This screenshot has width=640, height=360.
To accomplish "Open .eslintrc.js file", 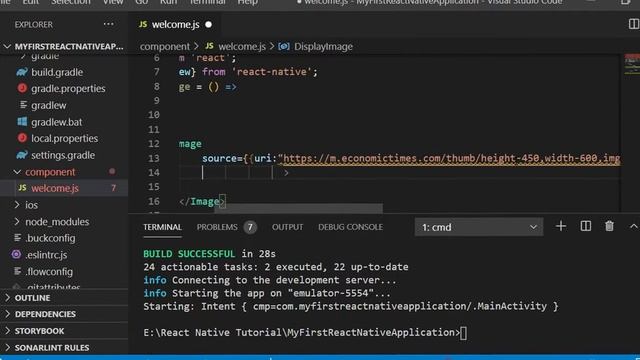I will (46, 255).
